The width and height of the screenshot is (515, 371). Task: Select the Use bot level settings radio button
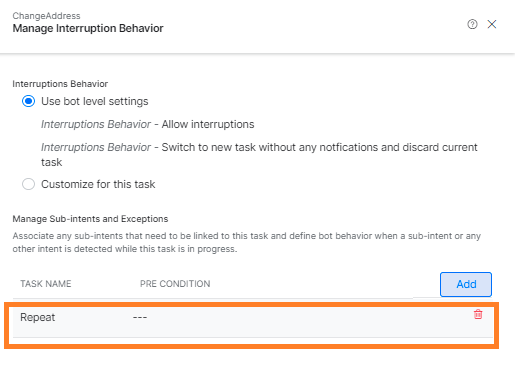28,101
